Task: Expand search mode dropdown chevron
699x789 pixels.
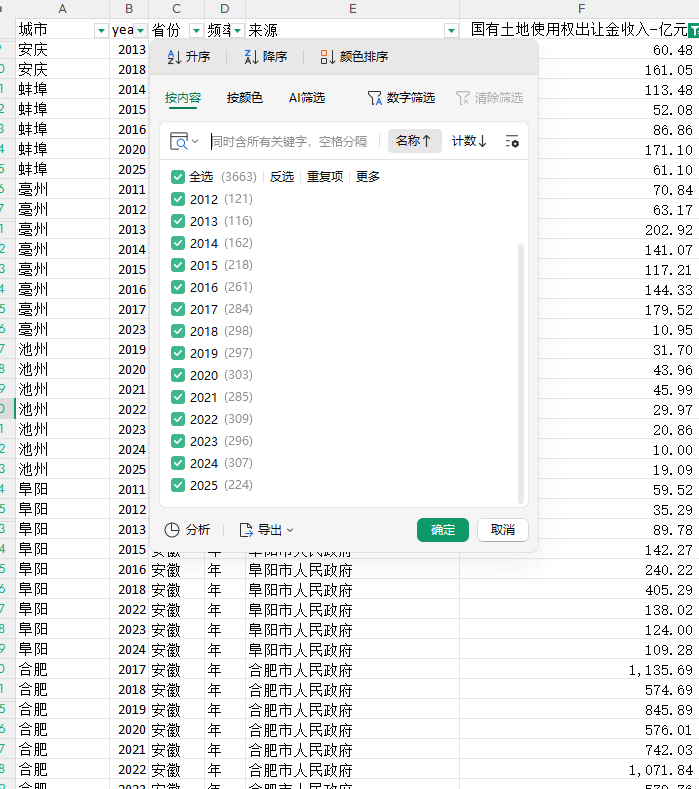Action: [x=195, y=141]
